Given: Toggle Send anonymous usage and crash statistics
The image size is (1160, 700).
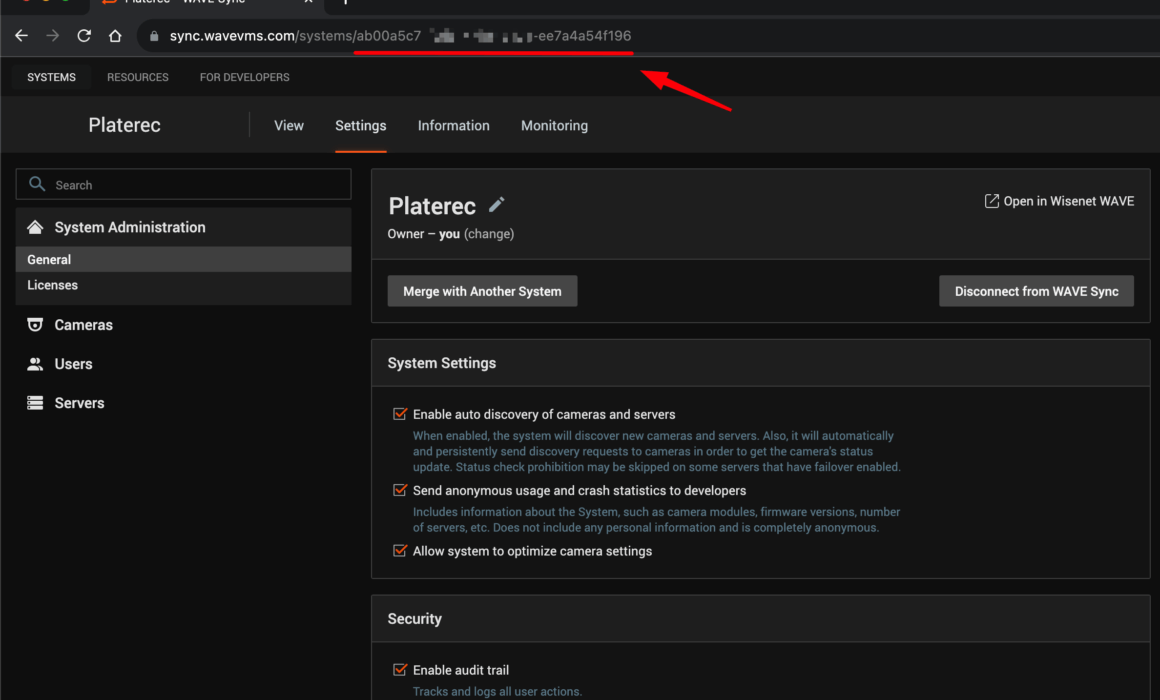Looking at the screenshot, I should click(400, 490).
